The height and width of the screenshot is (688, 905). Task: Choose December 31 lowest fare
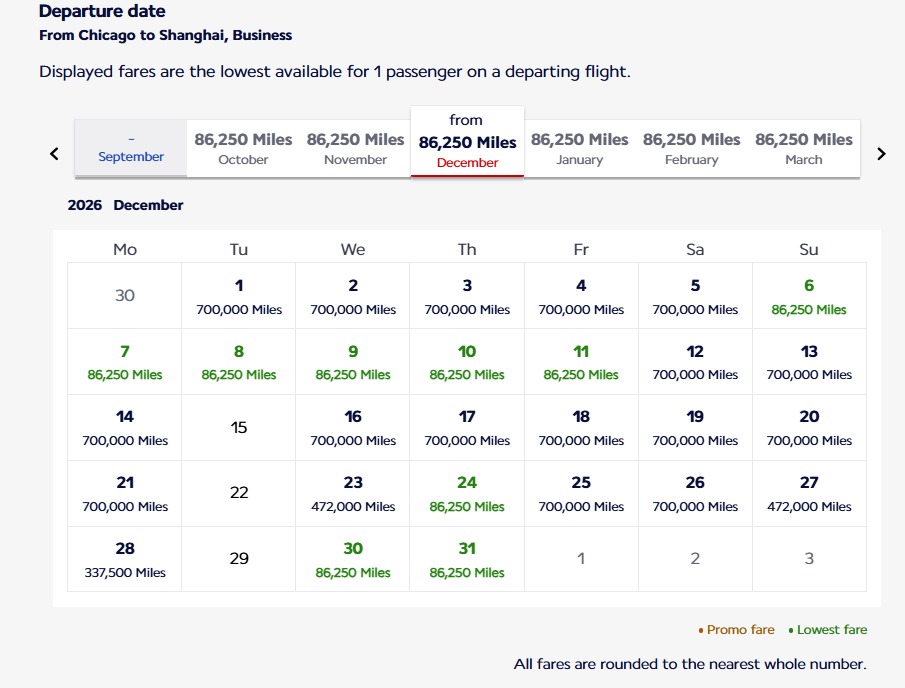pyautogui.click(x=468, y=559)
